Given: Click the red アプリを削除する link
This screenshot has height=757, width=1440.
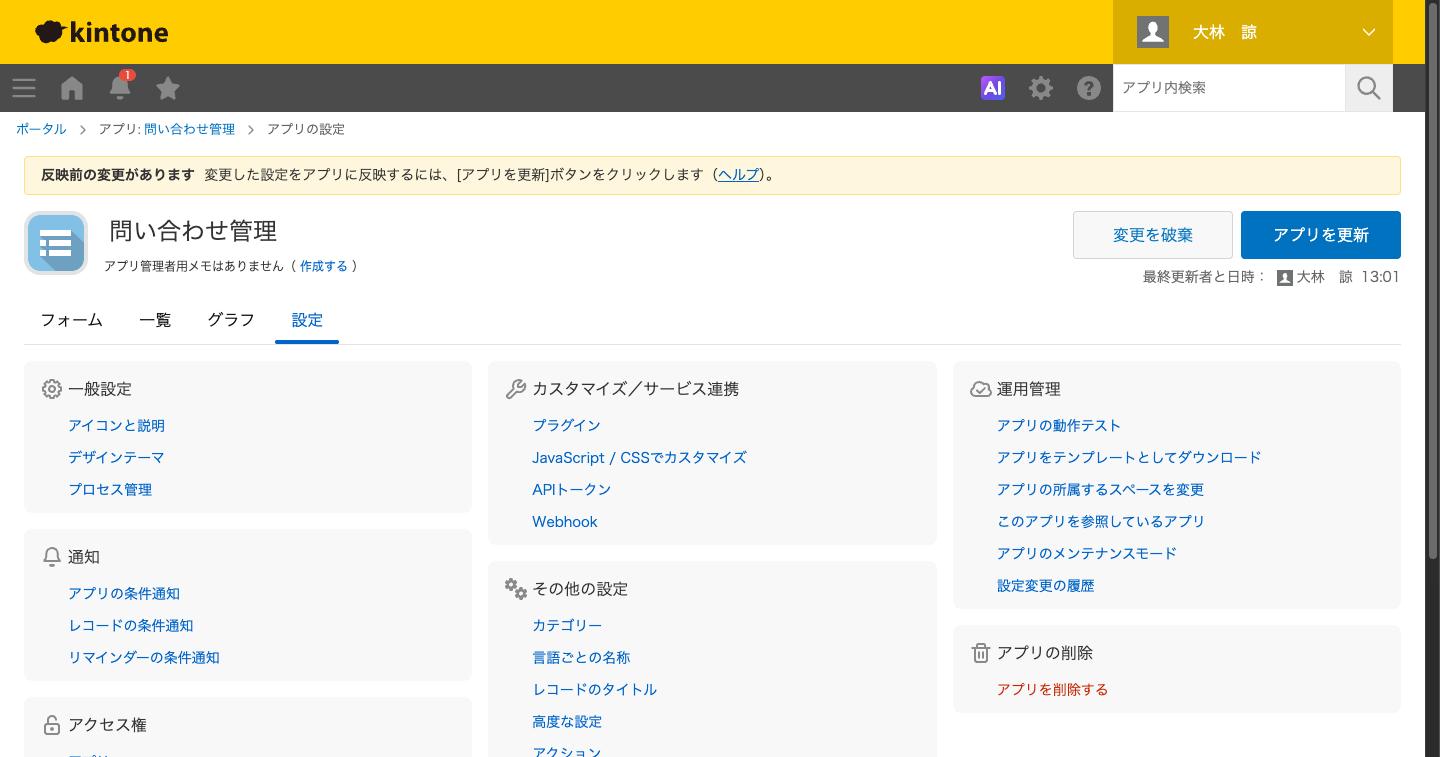Looking at the screenshot, I should [x=1052, y=689].
